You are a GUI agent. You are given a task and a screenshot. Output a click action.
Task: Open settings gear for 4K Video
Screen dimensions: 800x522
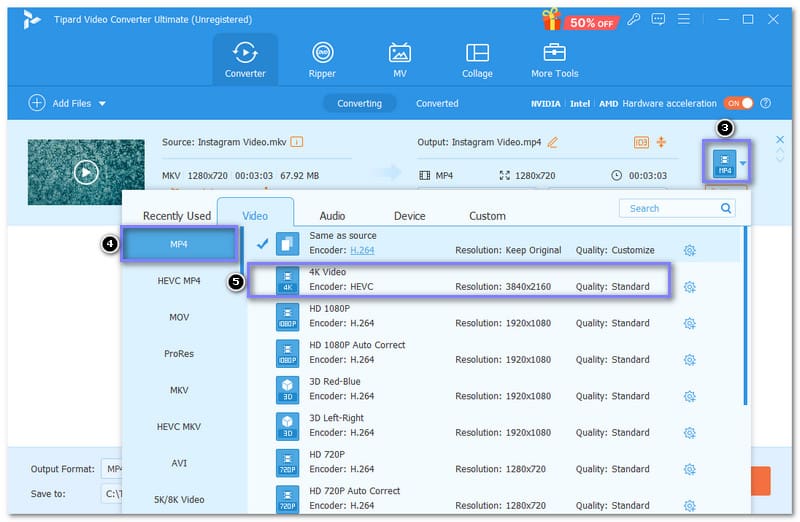689,287
